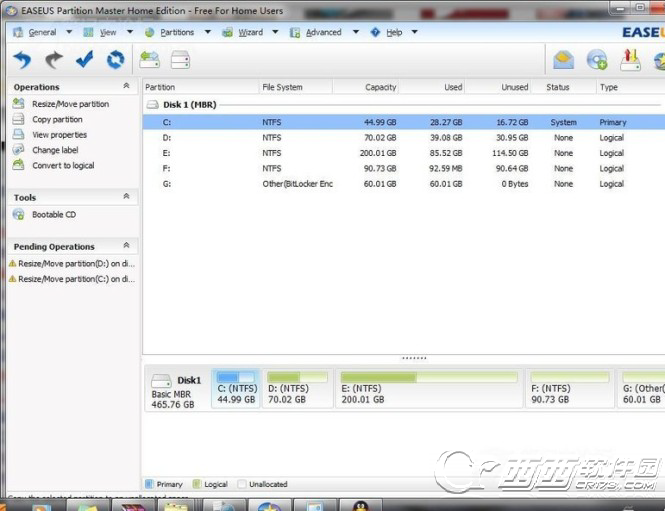Apply pending operations with checkmark icon

pos(84,59)
